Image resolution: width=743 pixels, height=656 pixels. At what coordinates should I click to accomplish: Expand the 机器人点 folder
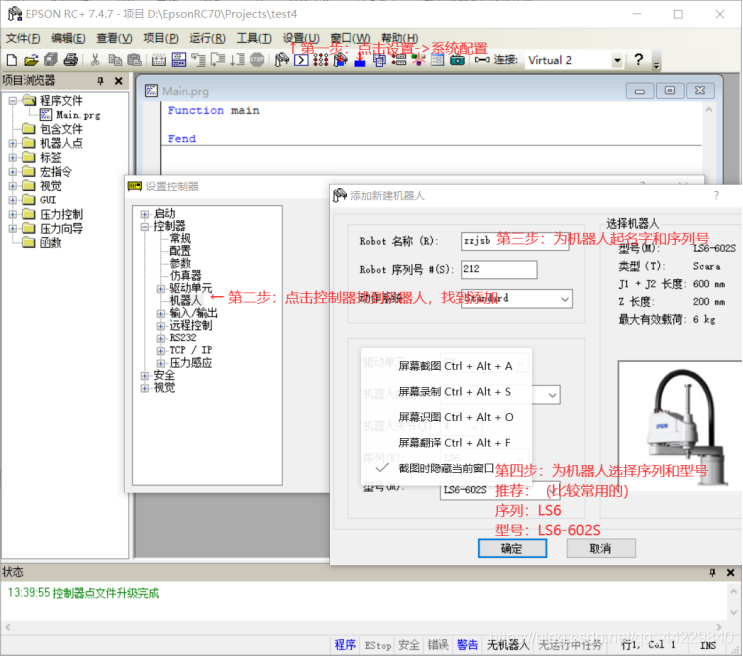coord(13,143)
